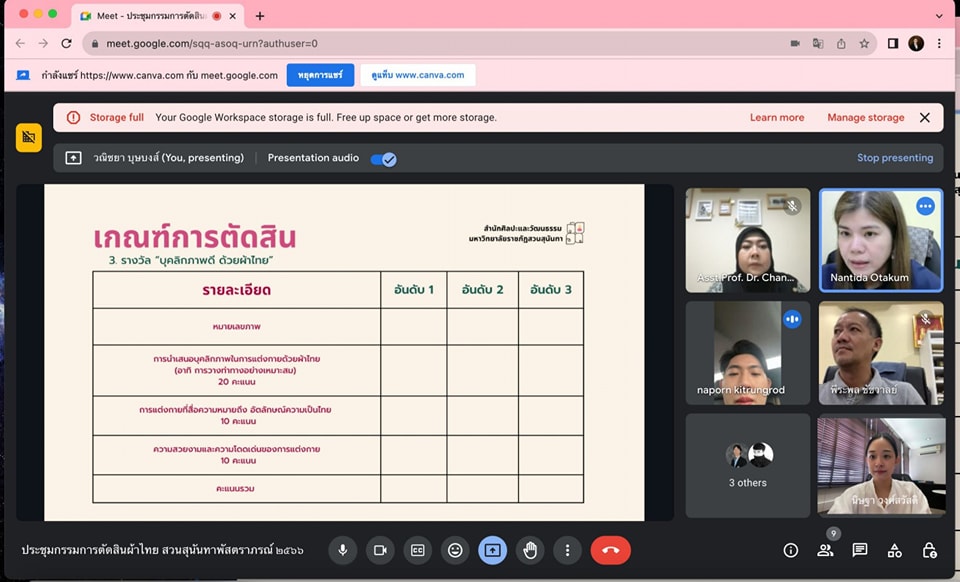Open the in-call chat panel

pyautogui.click(x=859, y=550)
